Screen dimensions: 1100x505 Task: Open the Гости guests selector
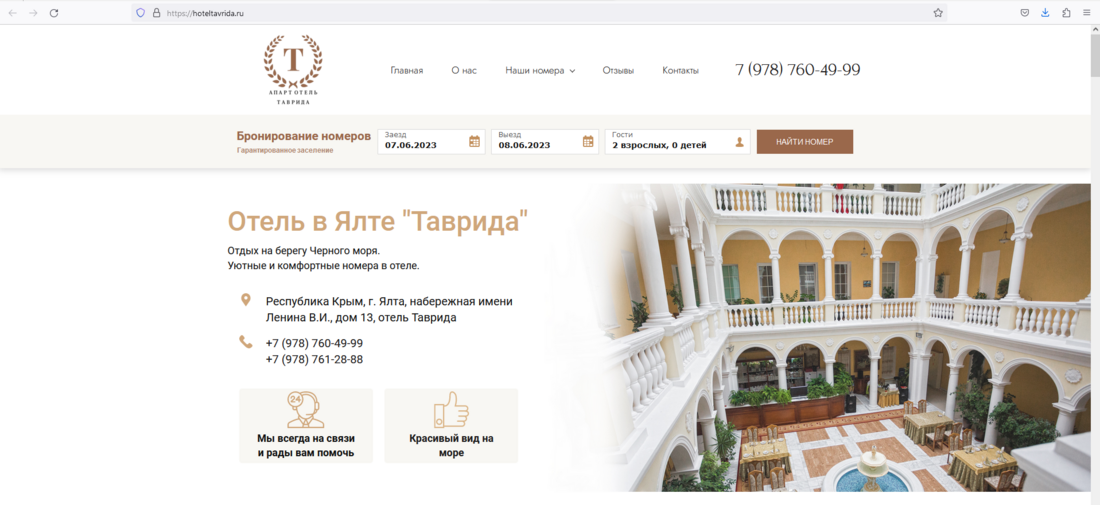click(x=678, y=142)
